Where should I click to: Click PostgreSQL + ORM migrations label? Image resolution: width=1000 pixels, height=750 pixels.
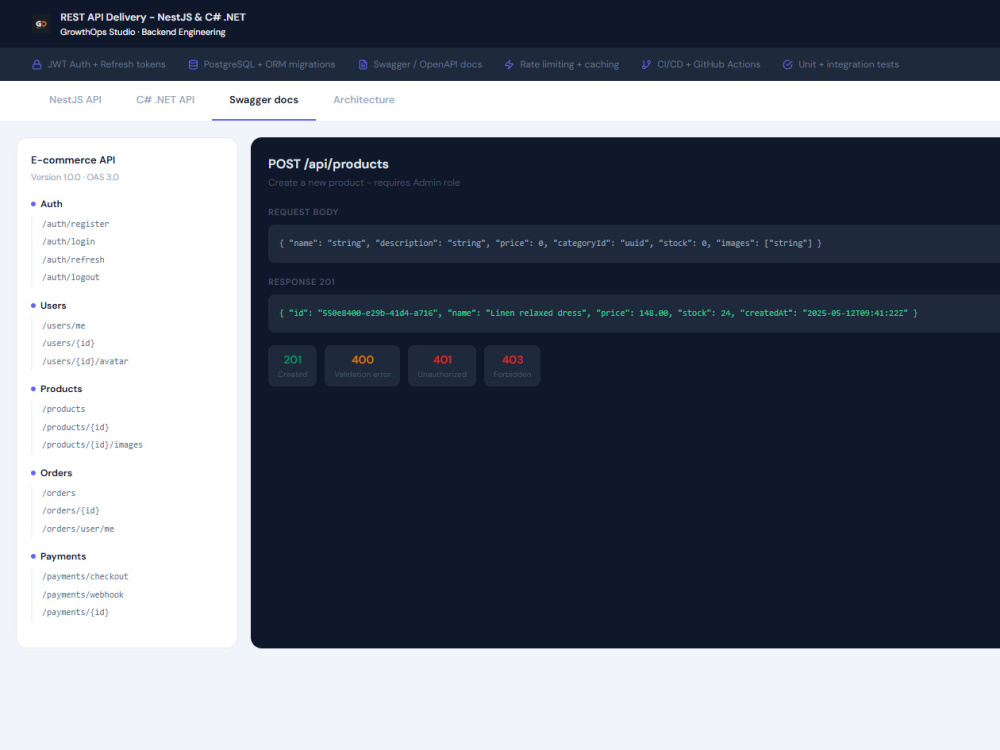click(x=269, y=64)
